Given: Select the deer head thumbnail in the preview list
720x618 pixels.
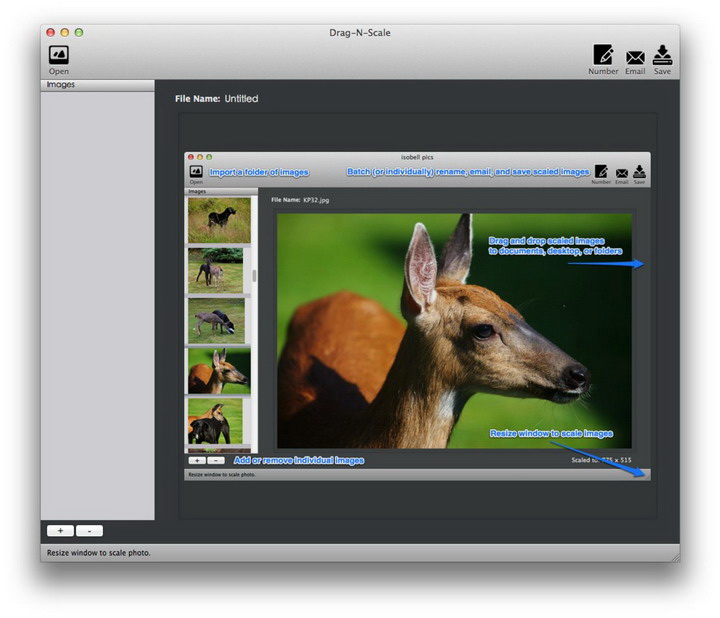Looking at the screenshot, I should pos(219,370).
